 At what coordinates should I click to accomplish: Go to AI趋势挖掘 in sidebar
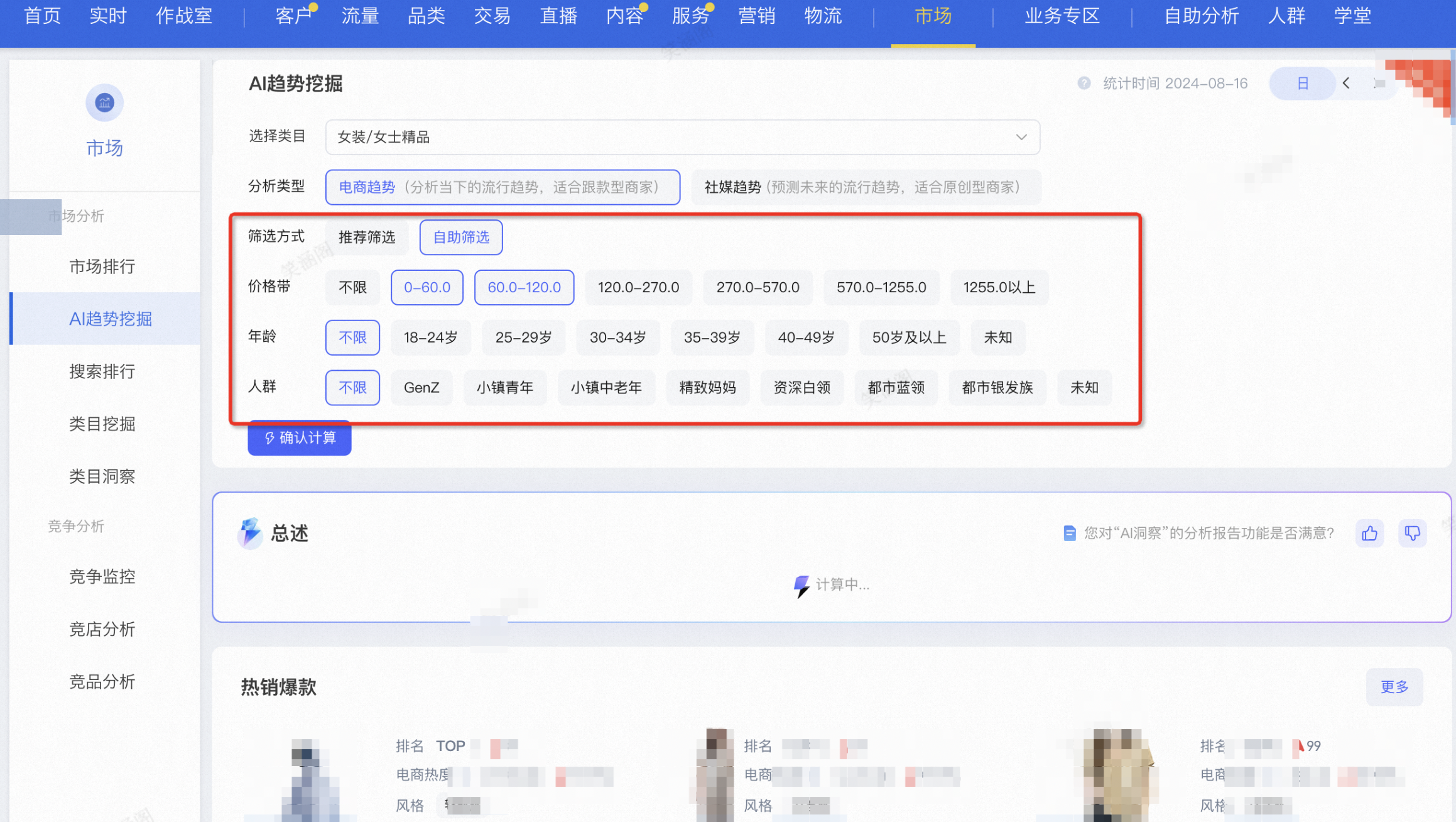[x=105, y=319]
